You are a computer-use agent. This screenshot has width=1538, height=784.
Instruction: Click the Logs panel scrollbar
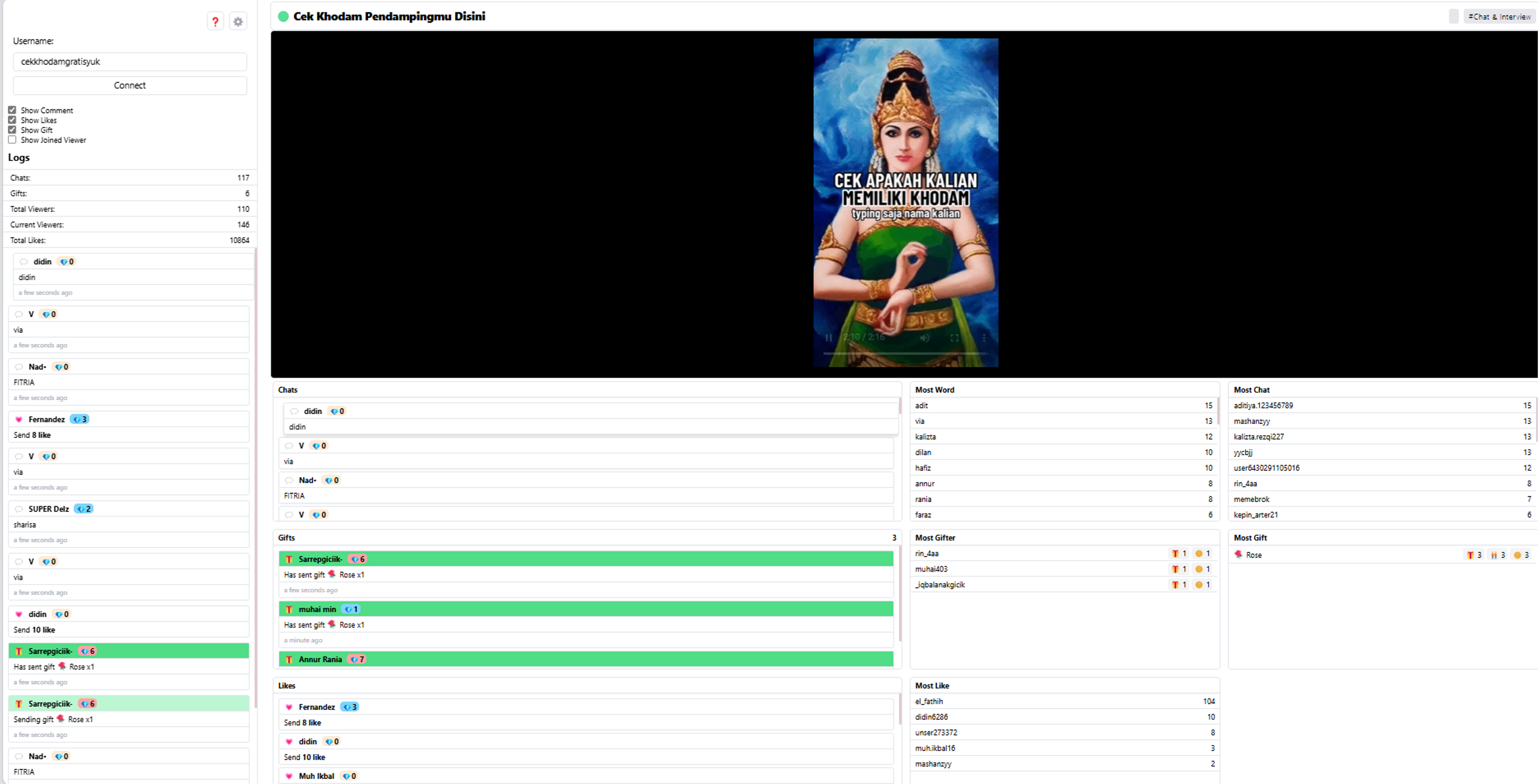click(256, 478)
